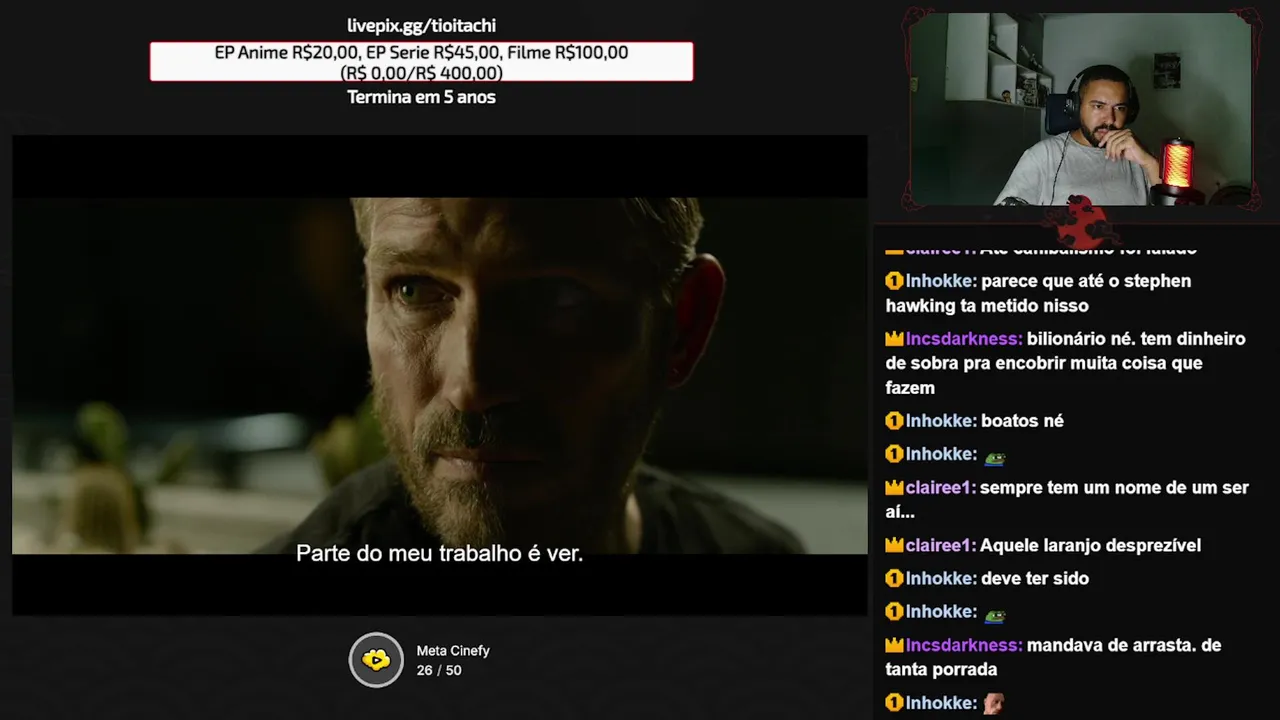1280x720 pixels.
Task: Click the donation goal bar showing R$ 0,00/R$ 400,00
Action: click(421, 62)
